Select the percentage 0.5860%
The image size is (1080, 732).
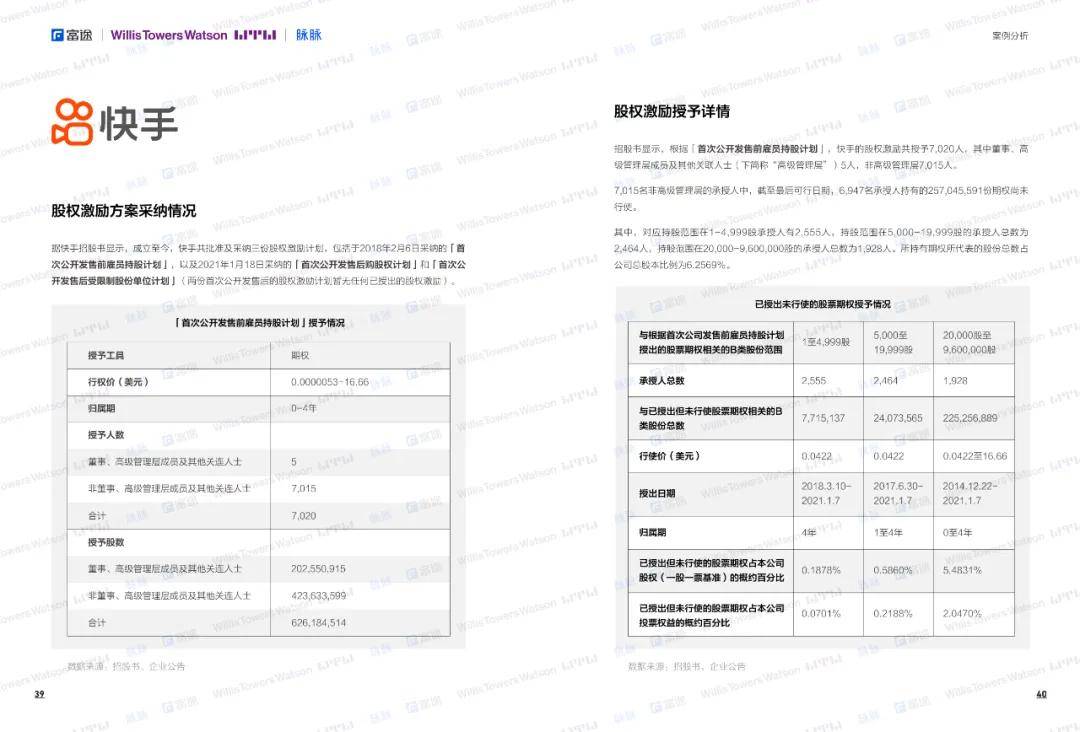[x=893, y=570]
